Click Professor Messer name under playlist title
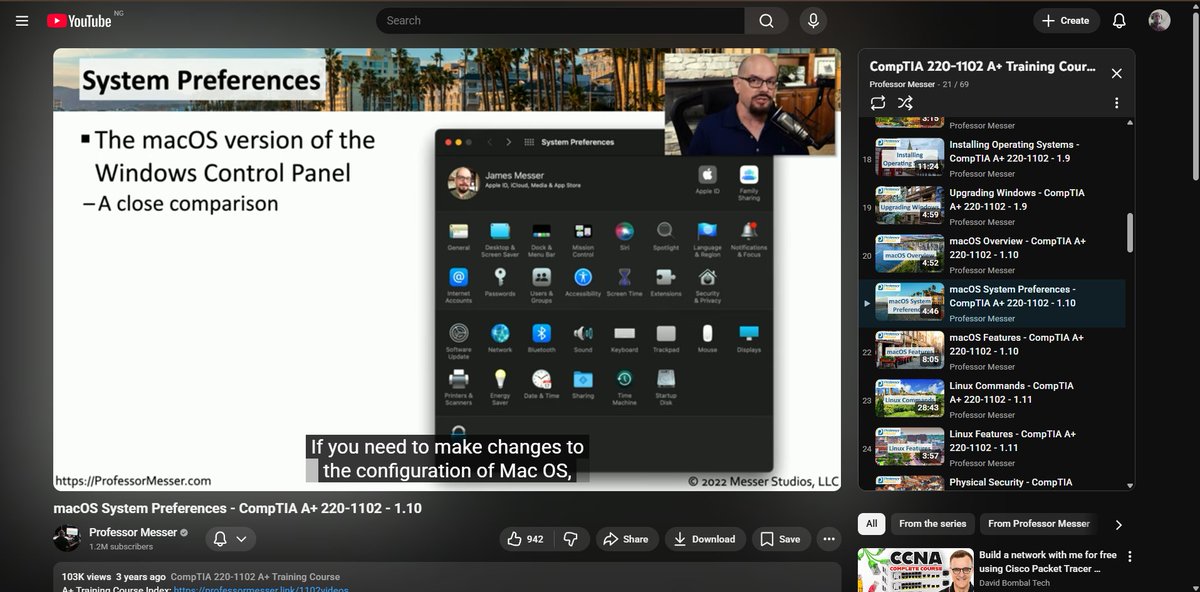This screenshot has height=592, width=1200. (x=902, y=84)
